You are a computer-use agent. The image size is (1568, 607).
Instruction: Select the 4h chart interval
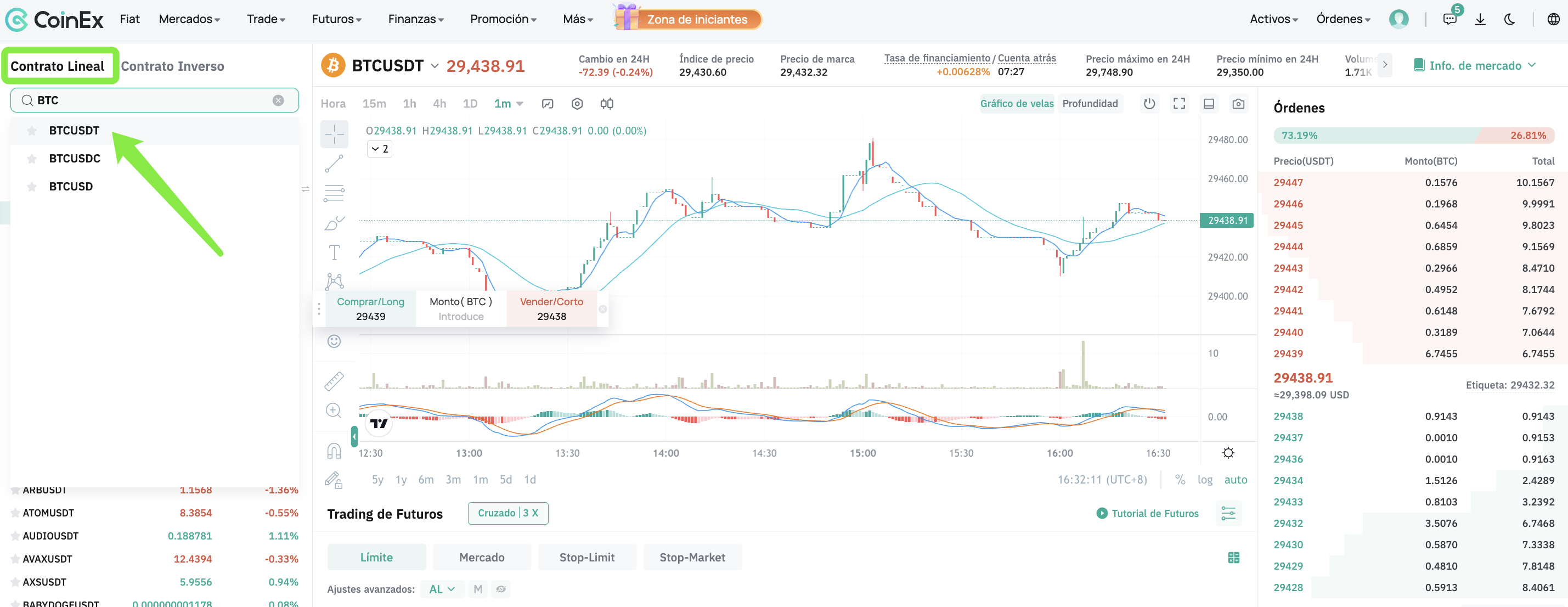coord(439,104)
